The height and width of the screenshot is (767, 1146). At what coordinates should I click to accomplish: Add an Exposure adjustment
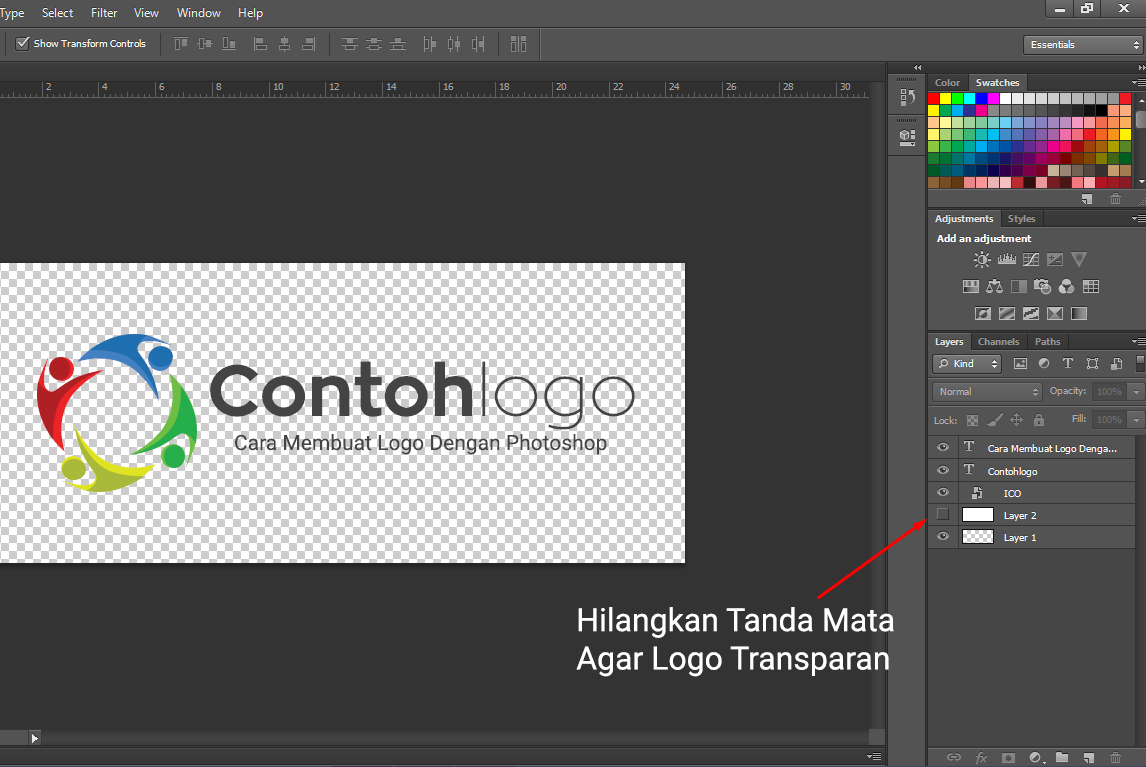[x=1055, y=260]
